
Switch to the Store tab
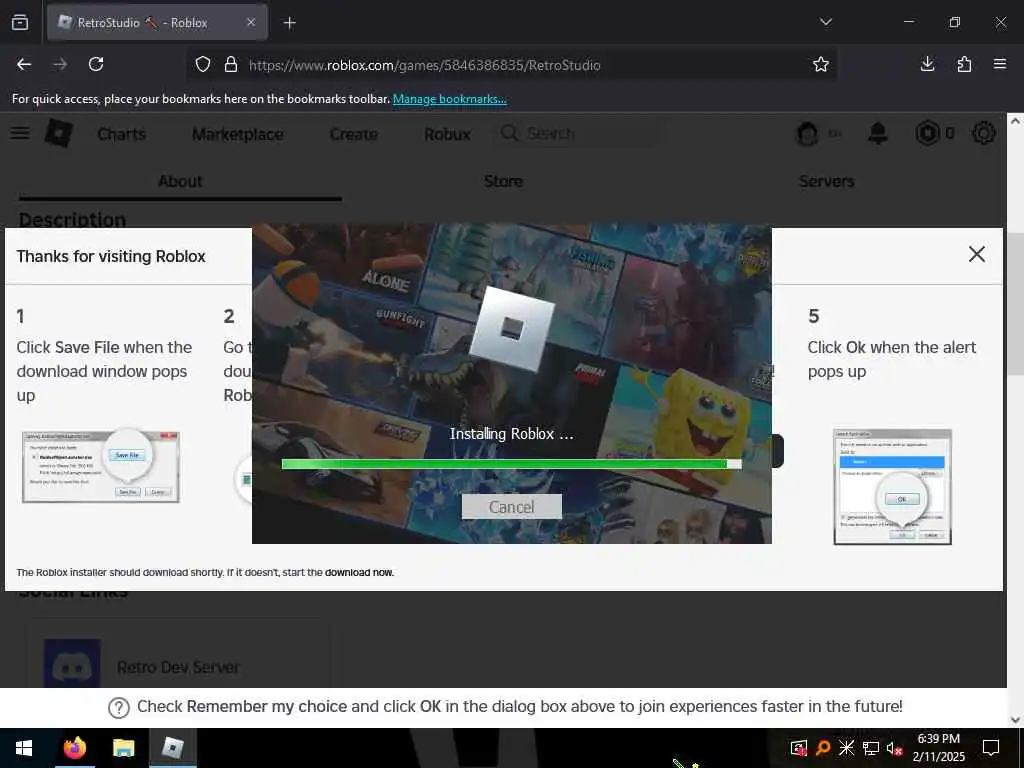coord(503,181)
